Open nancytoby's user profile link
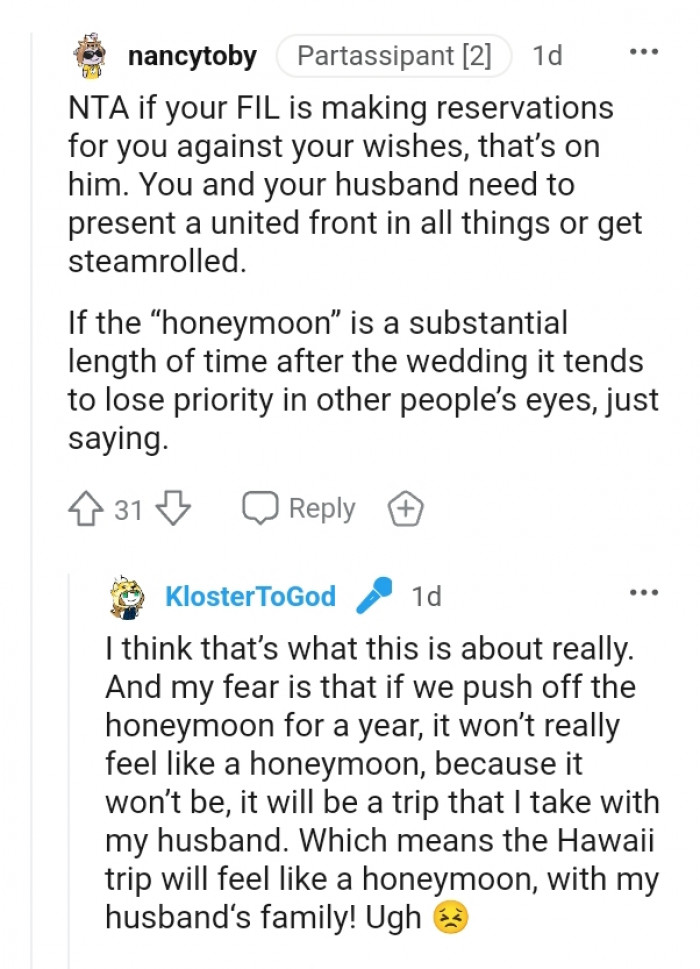Image resolution: width=700 pixels, height=969 pixels. [x=192, y=57]
